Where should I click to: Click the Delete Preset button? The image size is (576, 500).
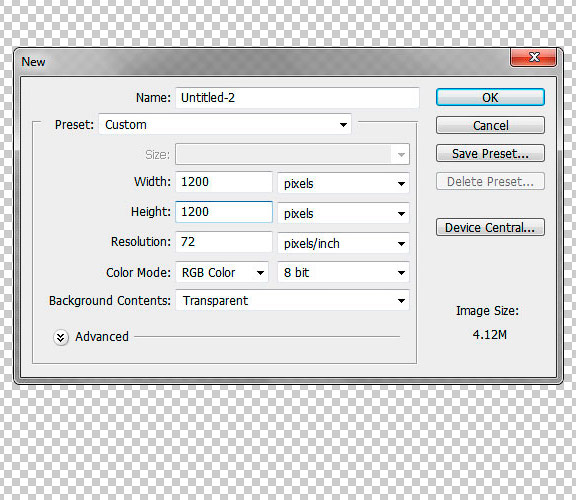point(490,181)
